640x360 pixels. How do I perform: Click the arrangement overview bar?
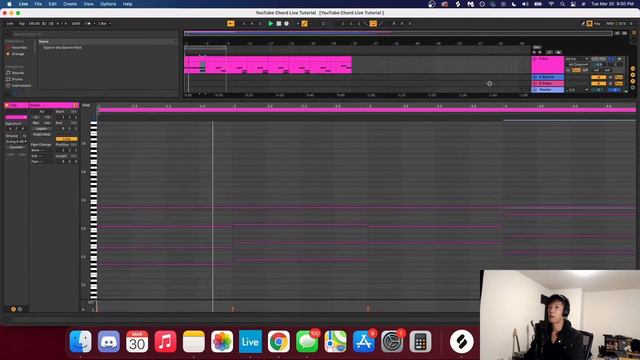point(398,33)
